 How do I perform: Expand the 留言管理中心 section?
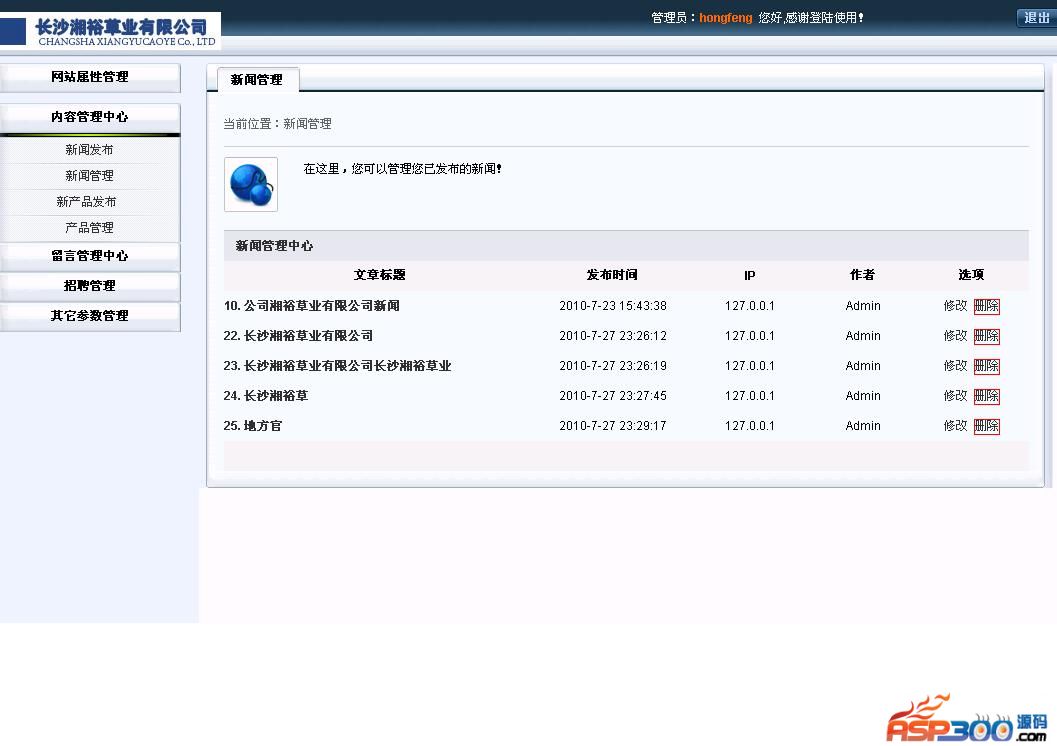(x=90, y=256)
